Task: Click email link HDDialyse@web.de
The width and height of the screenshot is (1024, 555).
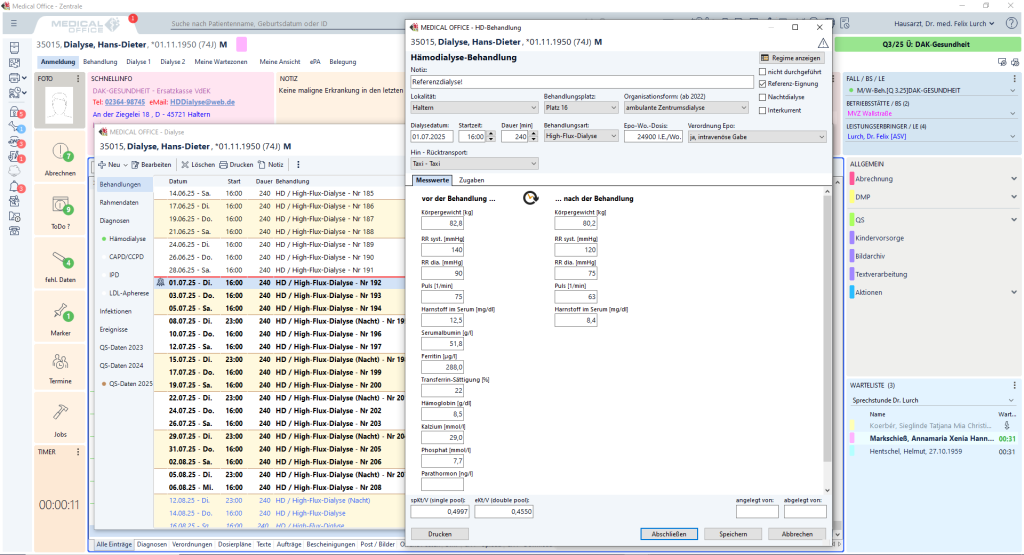Action: click(x=202, y=103)
